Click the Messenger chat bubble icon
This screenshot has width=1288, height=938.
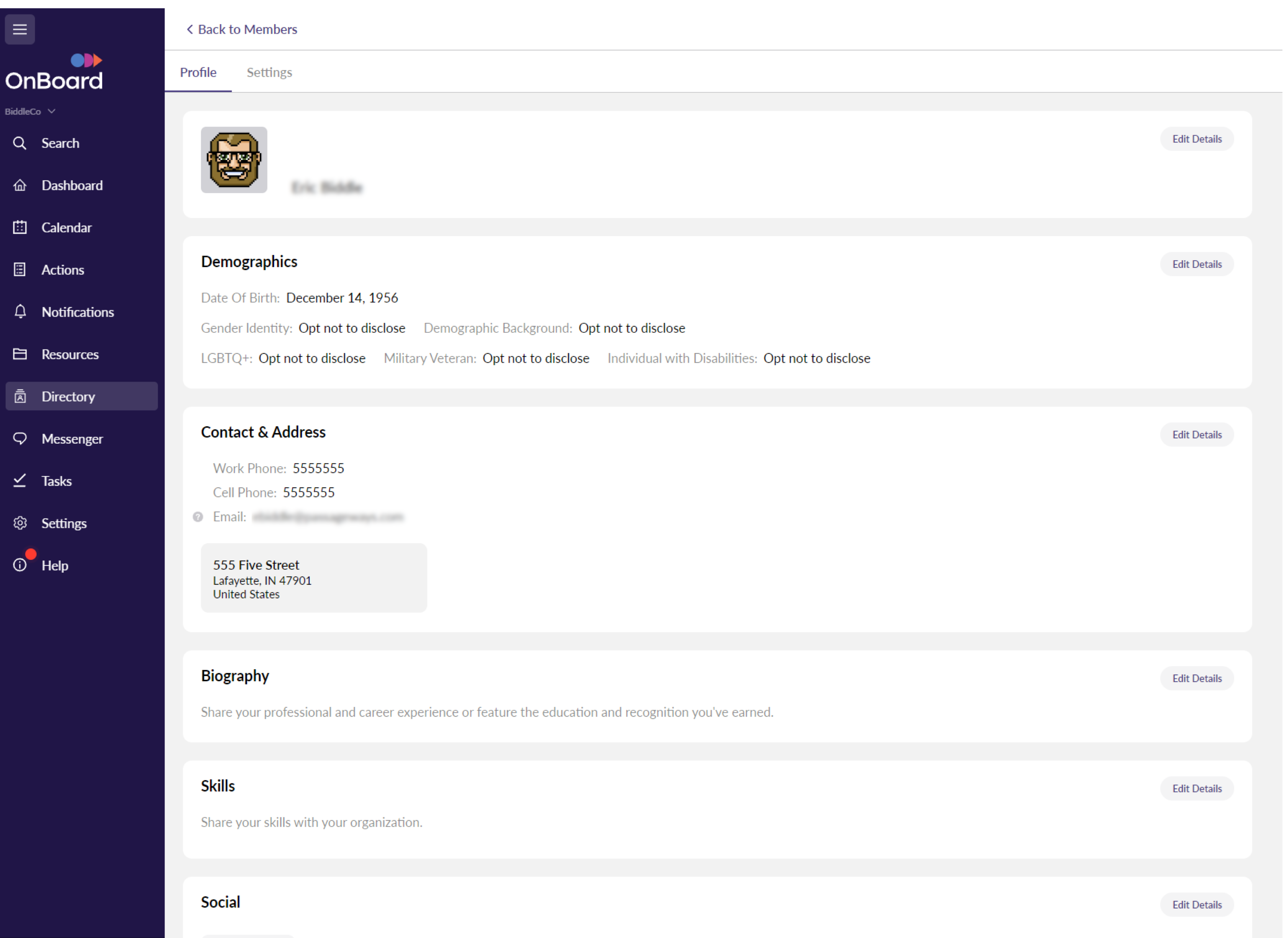[20, 439]
